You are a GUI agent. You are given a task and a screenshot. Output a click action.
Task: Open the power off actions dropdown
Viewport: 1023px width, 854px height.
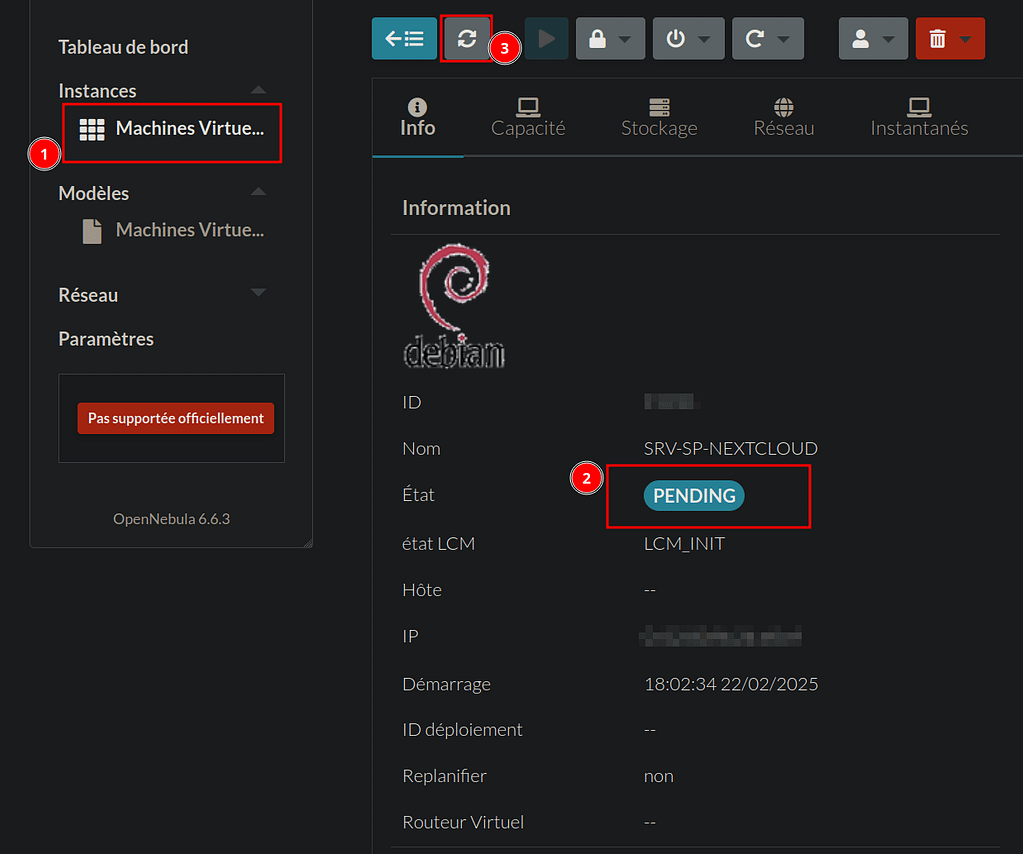(687, 39)
